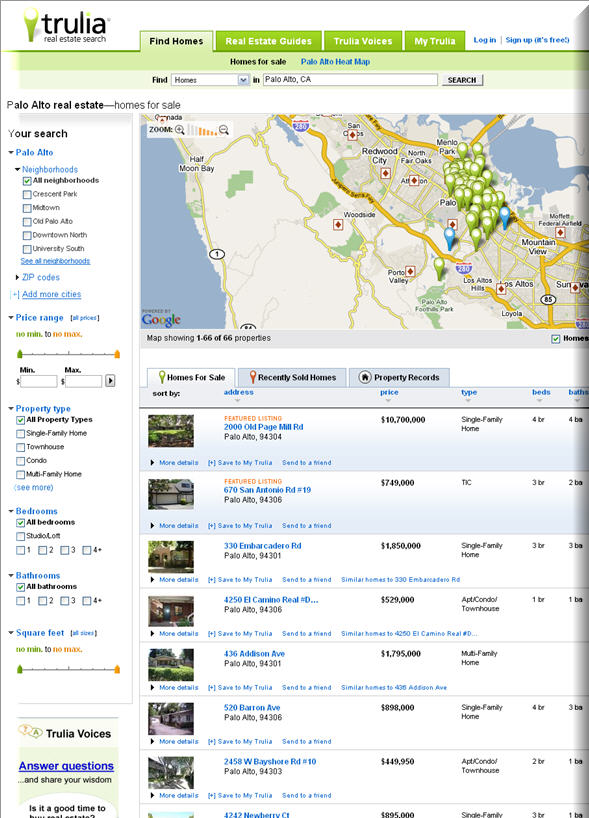Image resolution: width=589 pixels, height=818 pixels.
Task: Click the Log in link
Action: [485, 40]
